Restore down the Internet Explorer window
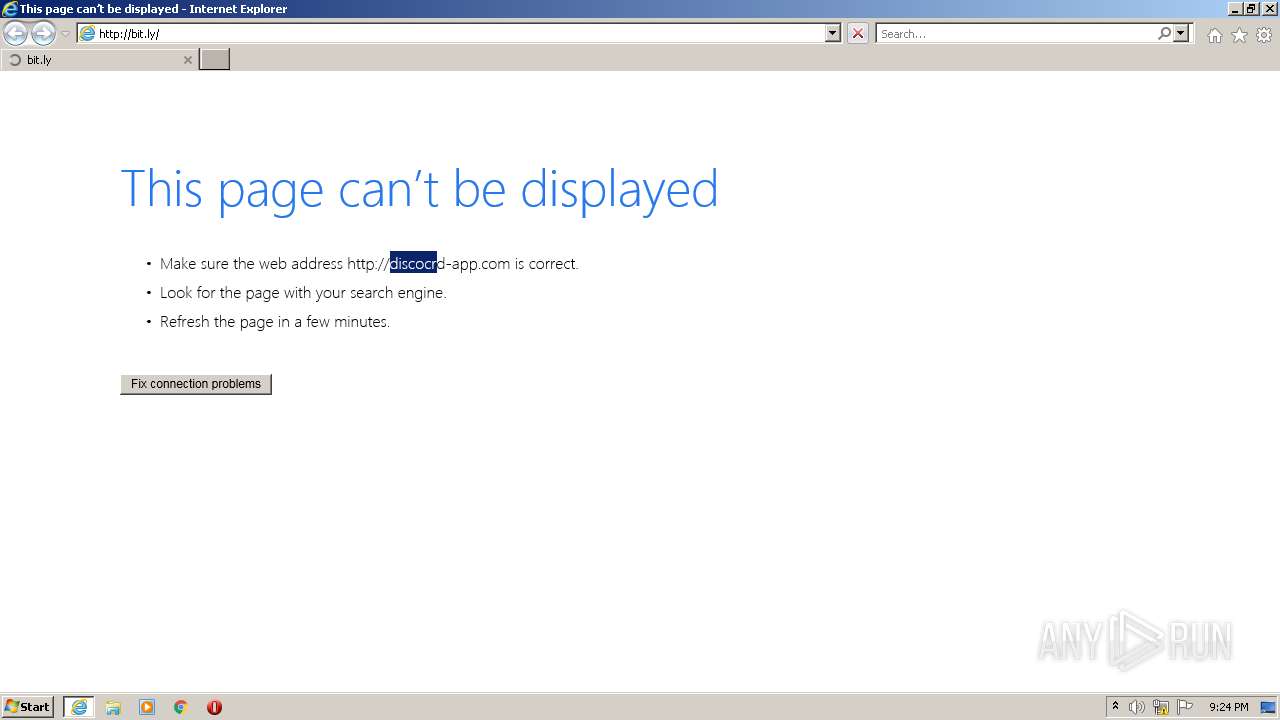 click(x=1251, y=9)
